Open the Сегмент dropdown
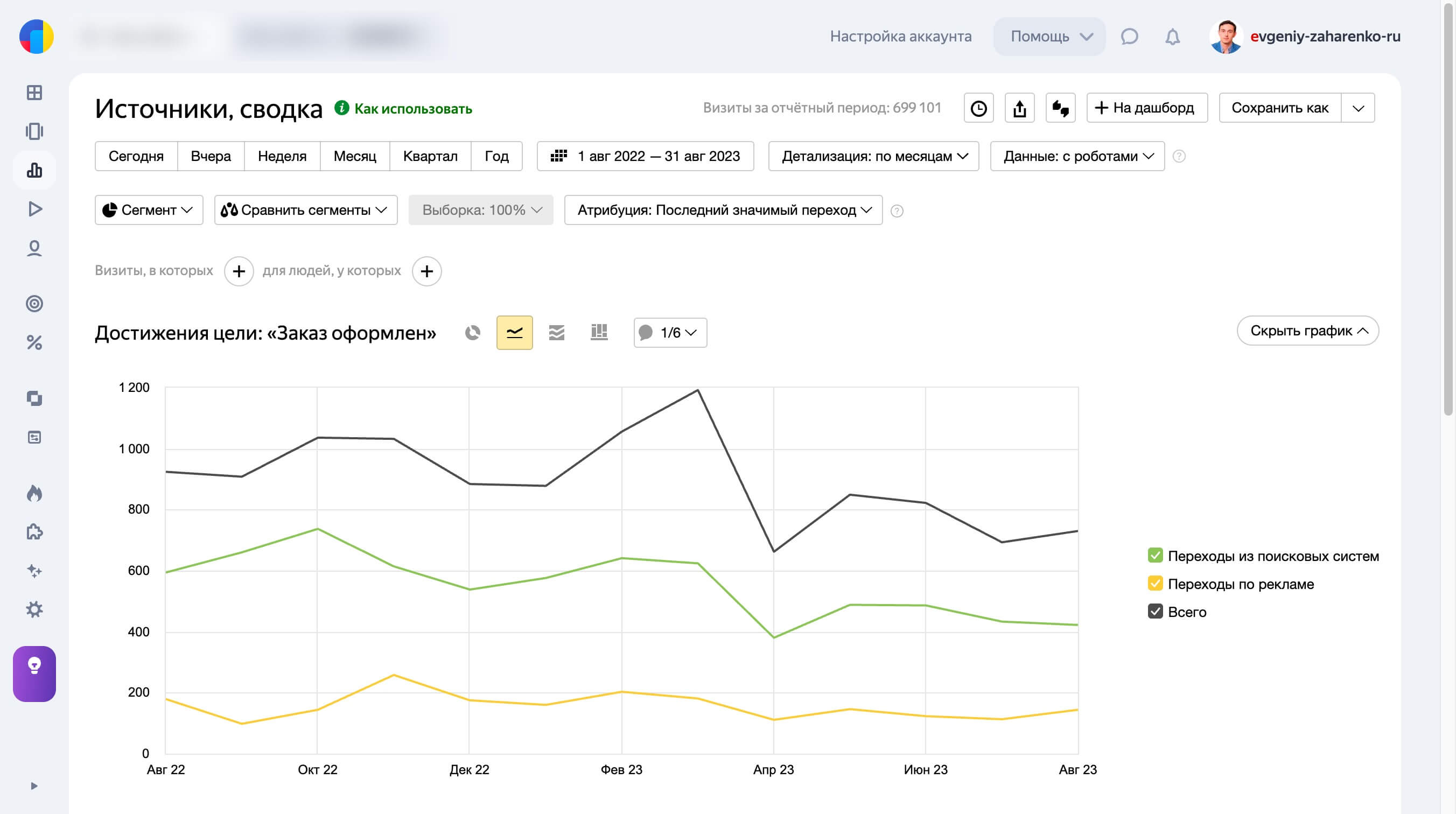This screenshot has height=814, width=1456. pos(149,210)
